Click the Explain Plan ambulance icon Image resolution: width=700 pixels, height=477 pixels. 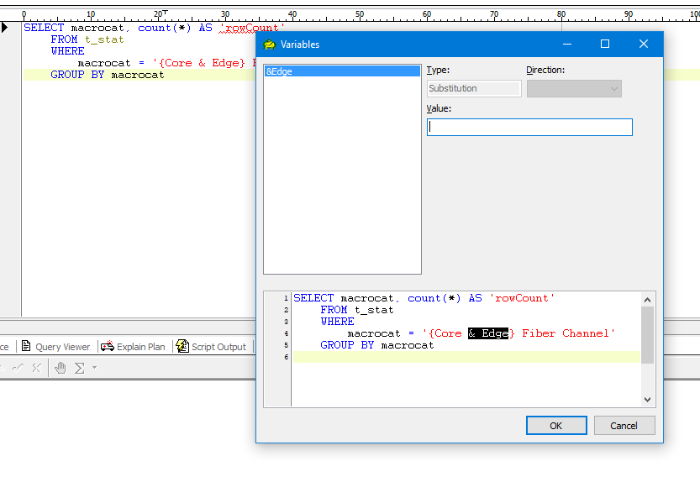107,346
